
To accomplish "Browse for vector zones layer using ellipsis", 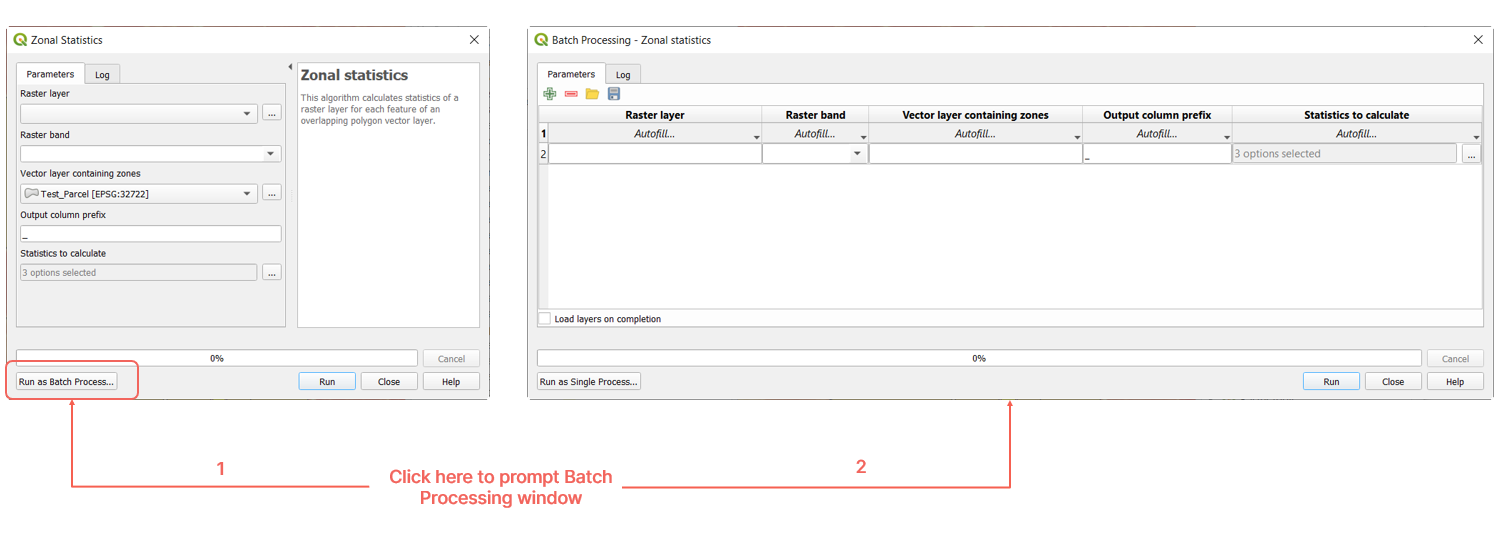I will [x=272, y=193].
